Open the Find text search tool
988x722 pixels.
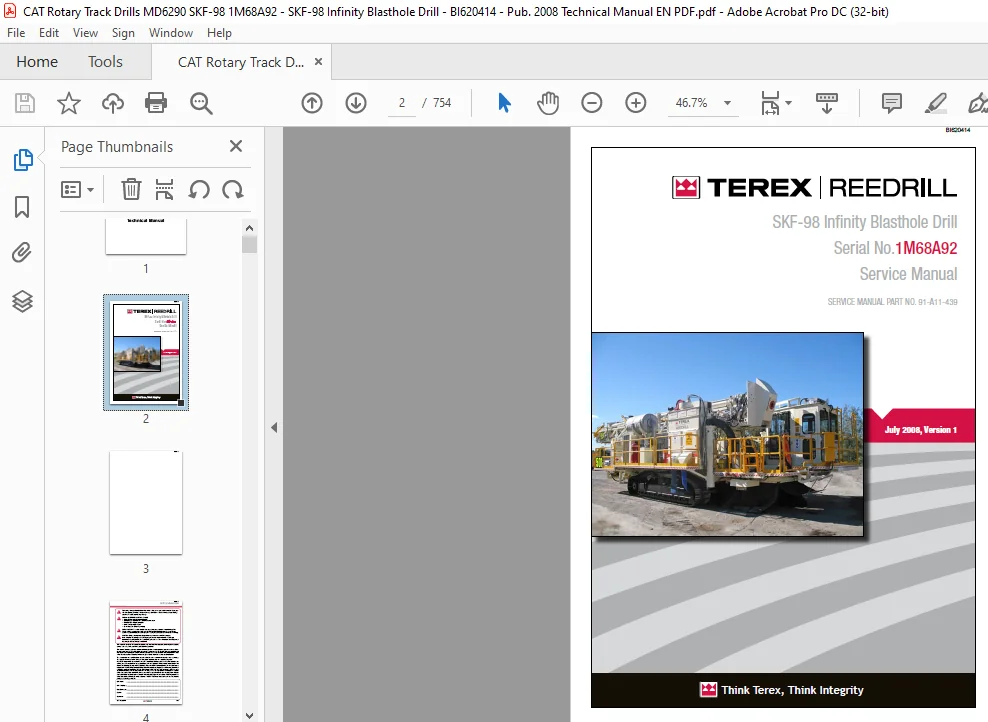(x=201, y=103)
